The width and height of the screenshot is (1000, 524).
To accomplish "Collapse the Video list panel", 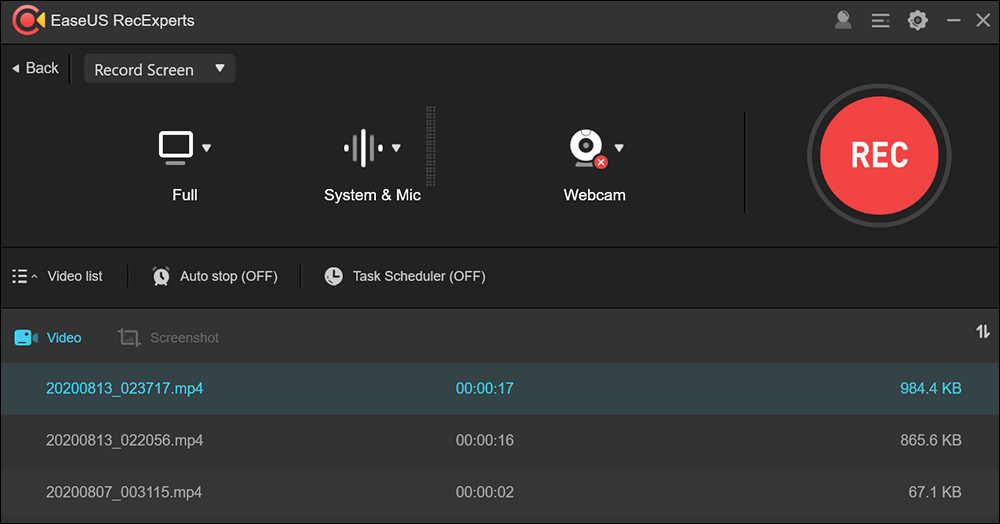I will click(x=57, y=276).
